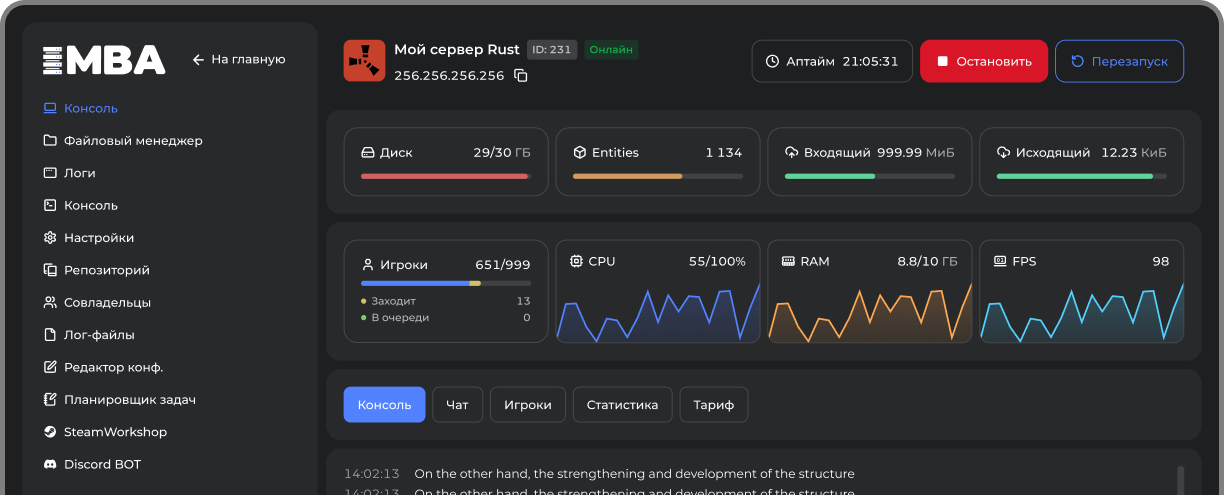Screen dimensions: 1224x495
Task: Click the Аптайм 21:05:31 box
Action: click(832, 61)
